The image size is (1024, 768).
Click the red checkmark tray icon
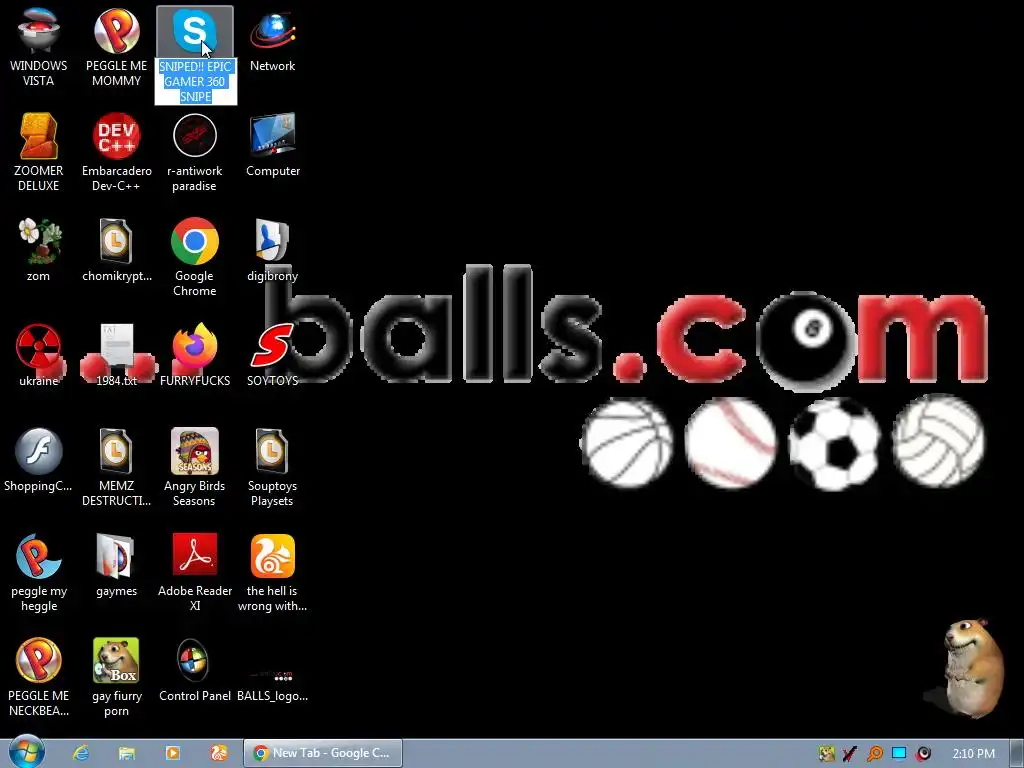click(850, 754)
